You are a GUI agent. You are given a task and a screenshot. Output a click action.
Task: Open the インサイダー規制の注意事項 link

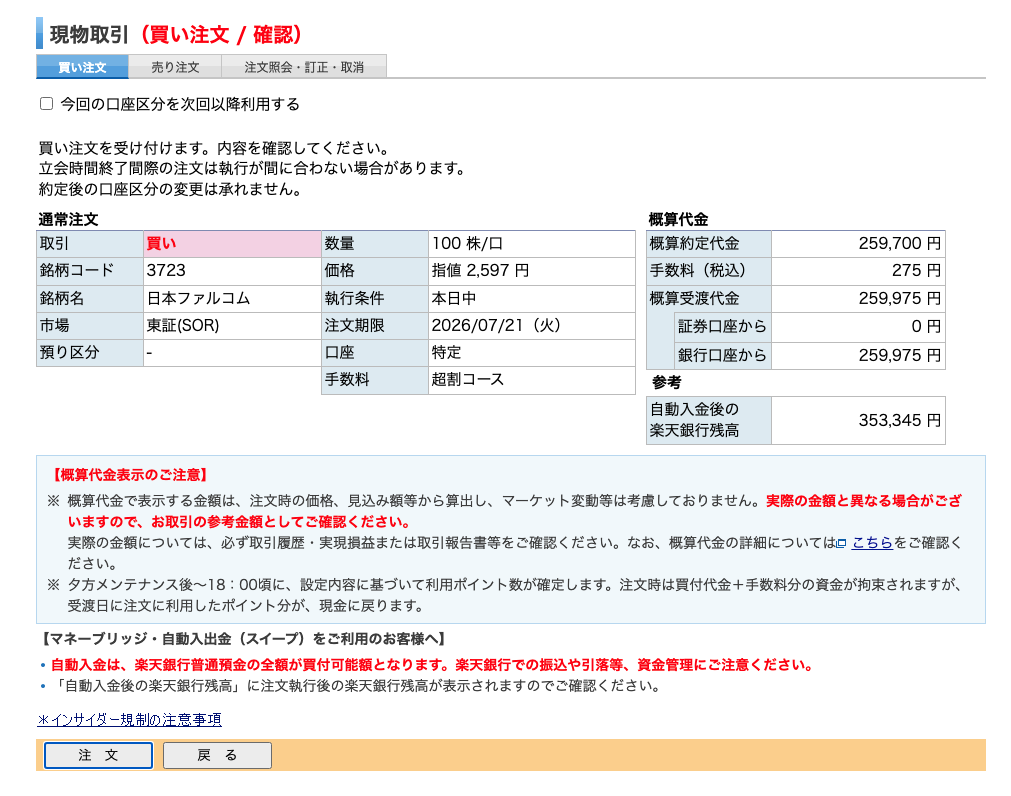click(130, 719)
